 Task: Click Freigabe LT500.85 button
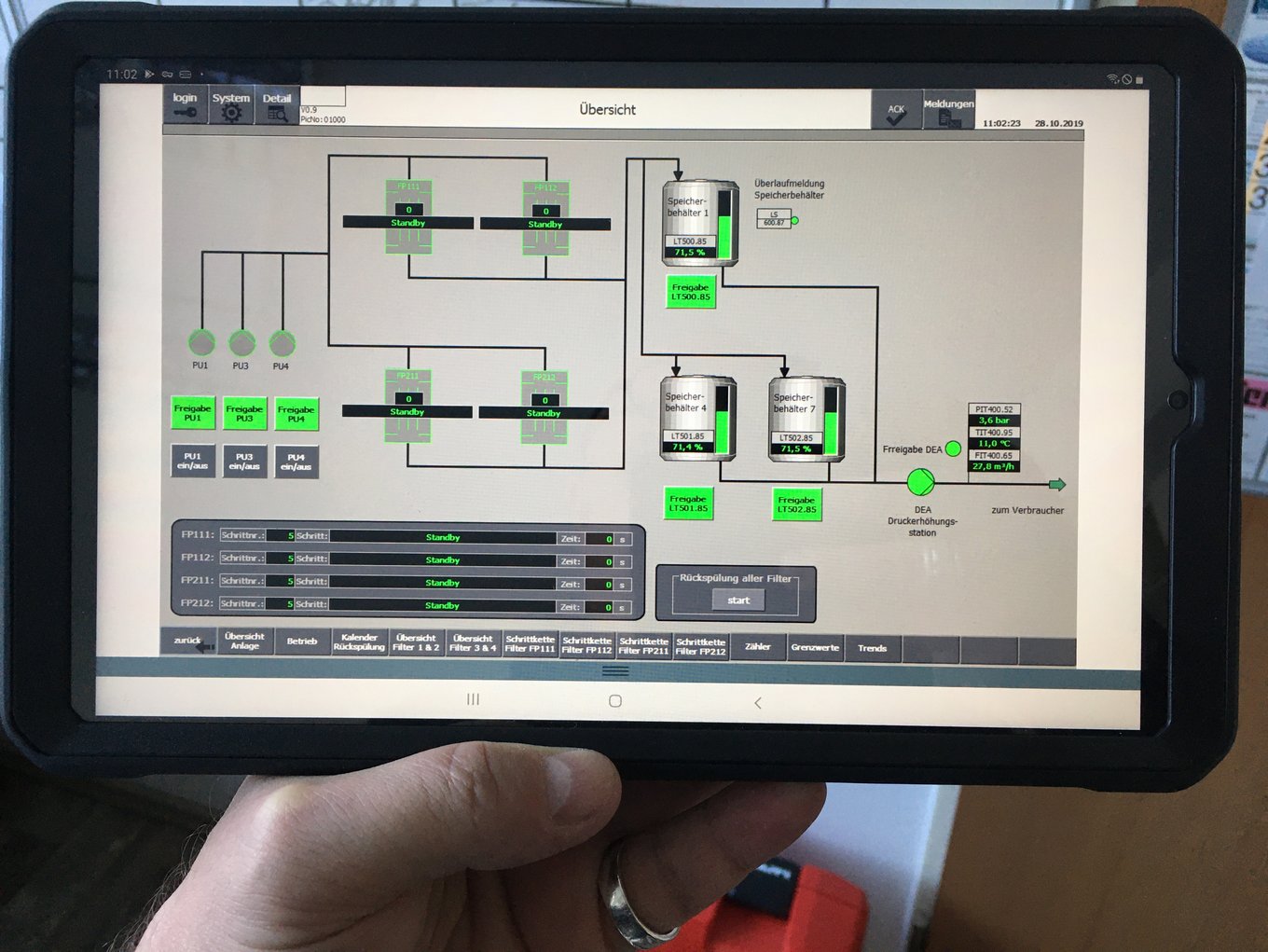(691, 292)
